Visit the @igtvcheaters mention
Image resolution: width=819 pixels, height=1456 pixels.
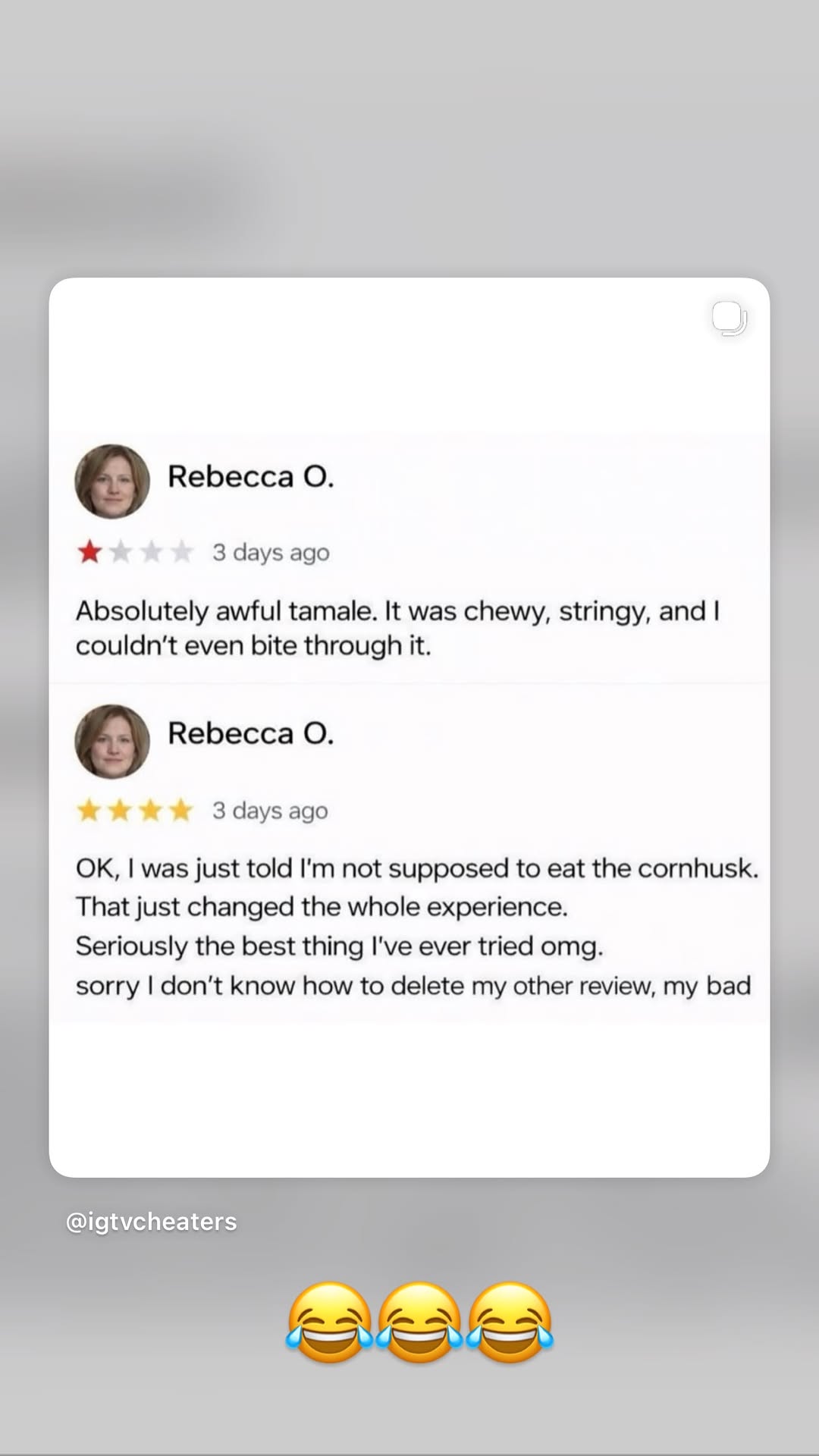click(x=152, y=1222)
